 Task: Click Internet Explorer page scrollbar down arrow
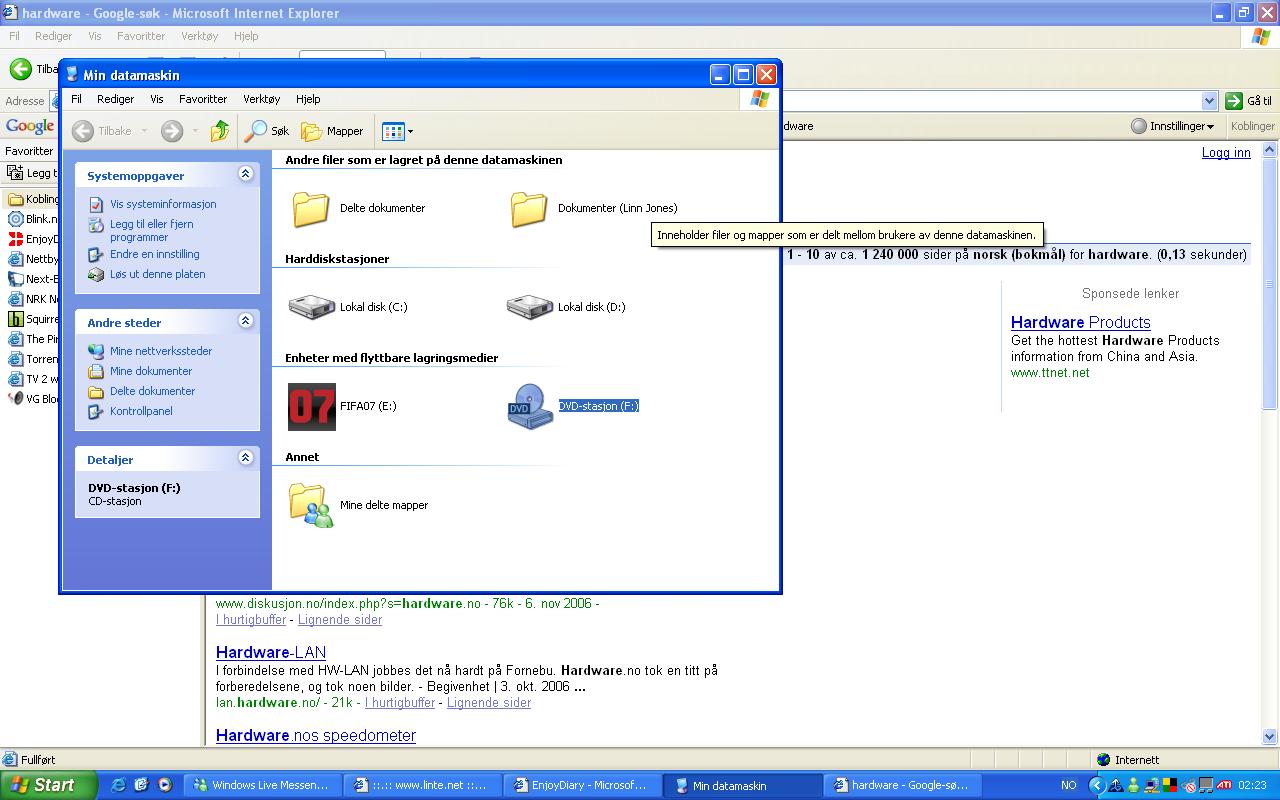click(x=1271, y=736)
